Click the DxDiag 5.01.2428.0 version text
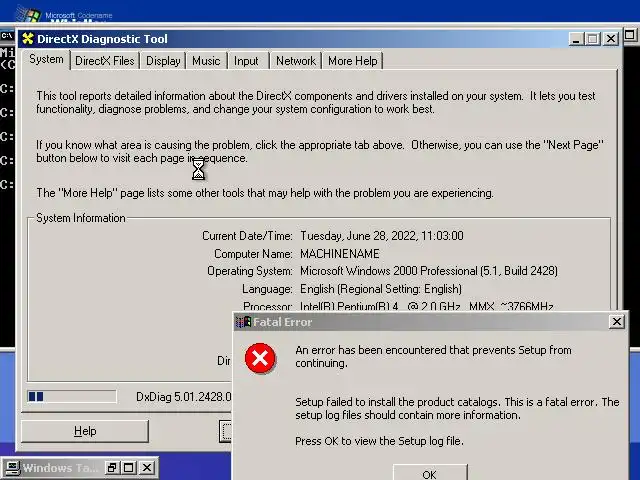 click(184, 397)
